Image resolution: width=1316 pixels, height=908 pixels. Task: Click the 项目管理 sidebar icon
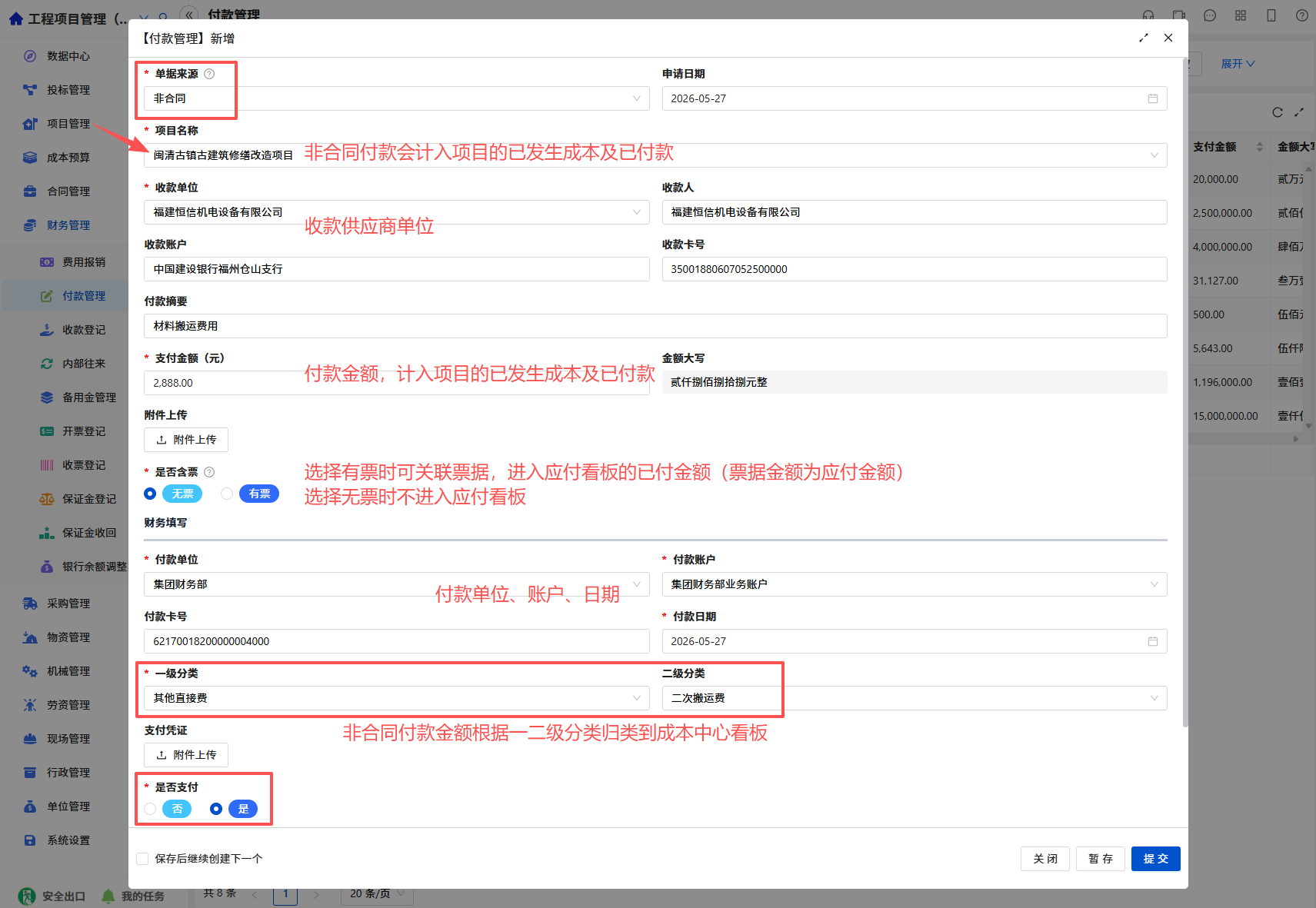[30, 124]
